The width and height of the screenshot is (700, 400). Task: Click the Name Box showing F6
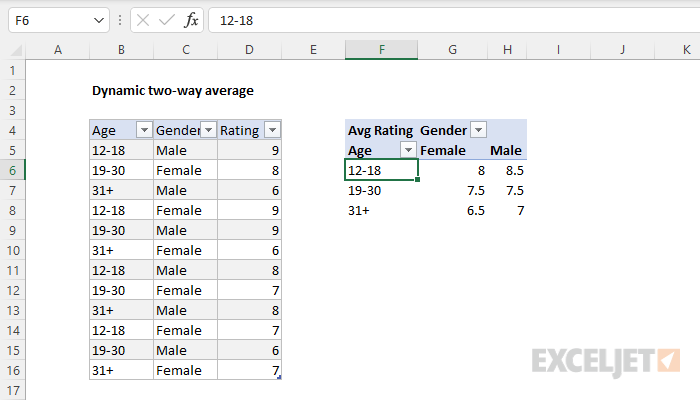[50, 20]
